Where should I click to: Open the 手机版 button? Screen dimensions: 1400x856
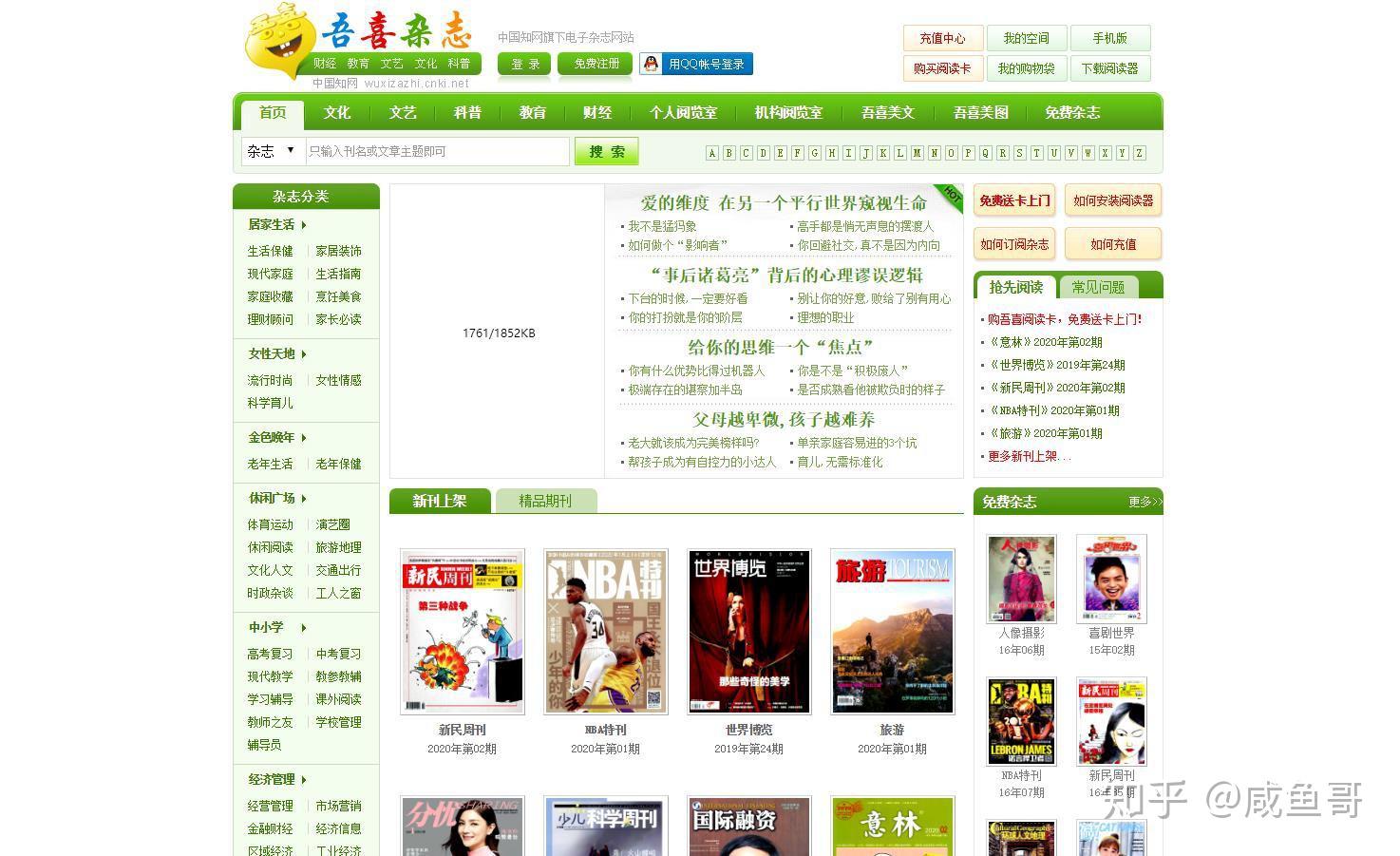tap(1110, 38)
